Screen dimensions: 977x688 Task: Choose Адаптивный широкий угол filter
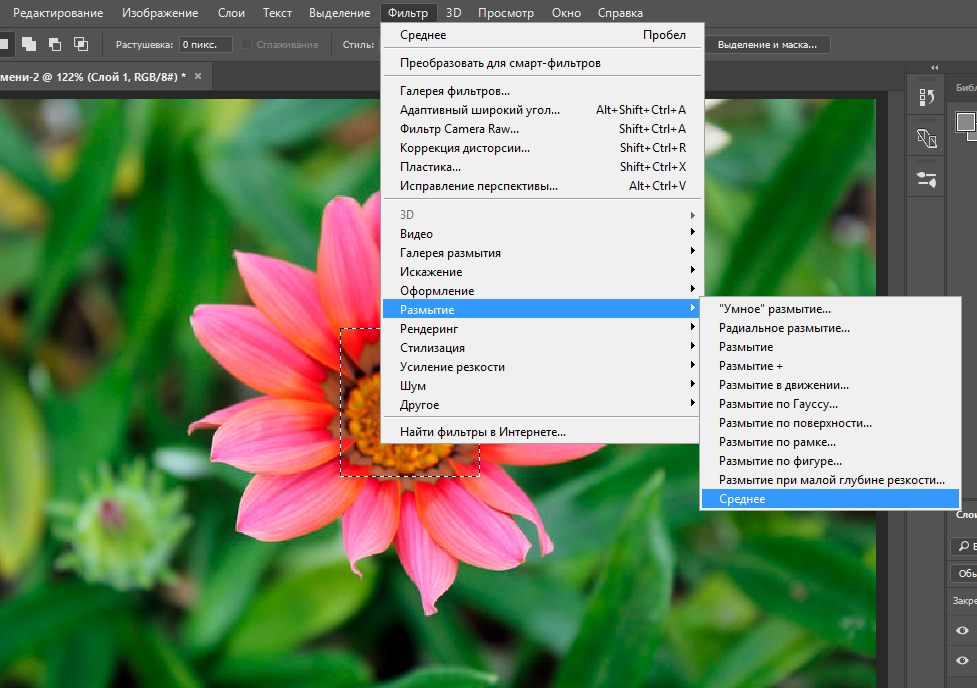(x=542, y=110)
